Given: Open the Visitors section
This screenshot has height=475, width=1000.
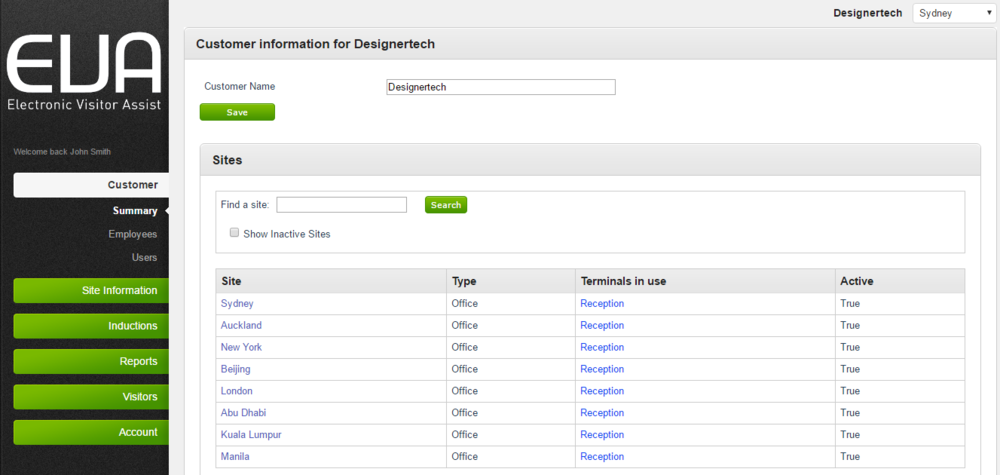Looking at the screenshot, I should [91, 397].
